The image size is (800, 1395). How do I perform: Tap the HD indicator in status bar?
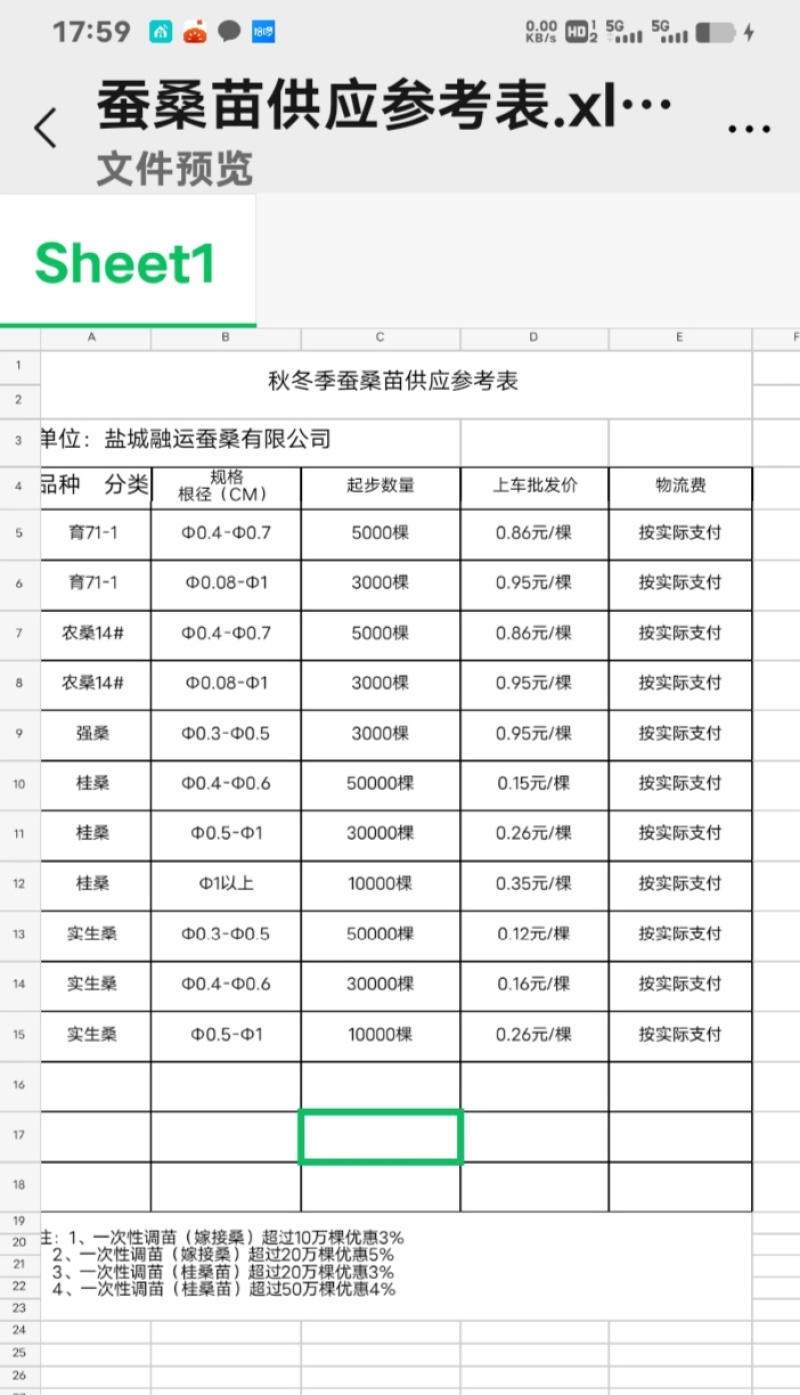coord(576,32)
